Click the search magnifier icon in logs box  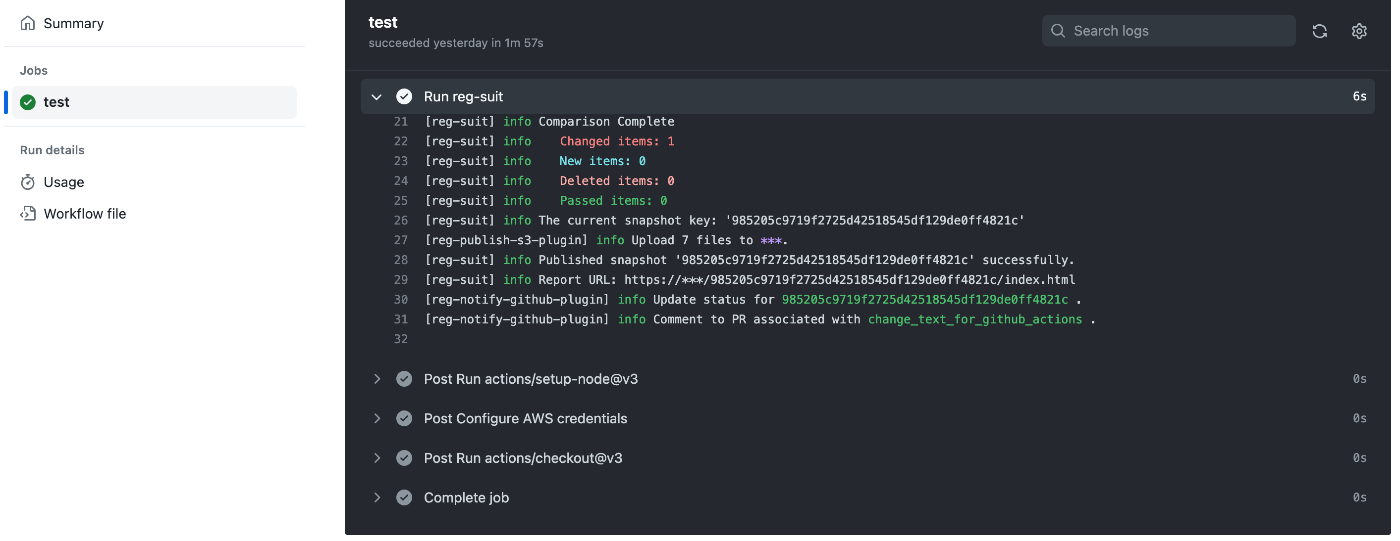click(1058, 31)
